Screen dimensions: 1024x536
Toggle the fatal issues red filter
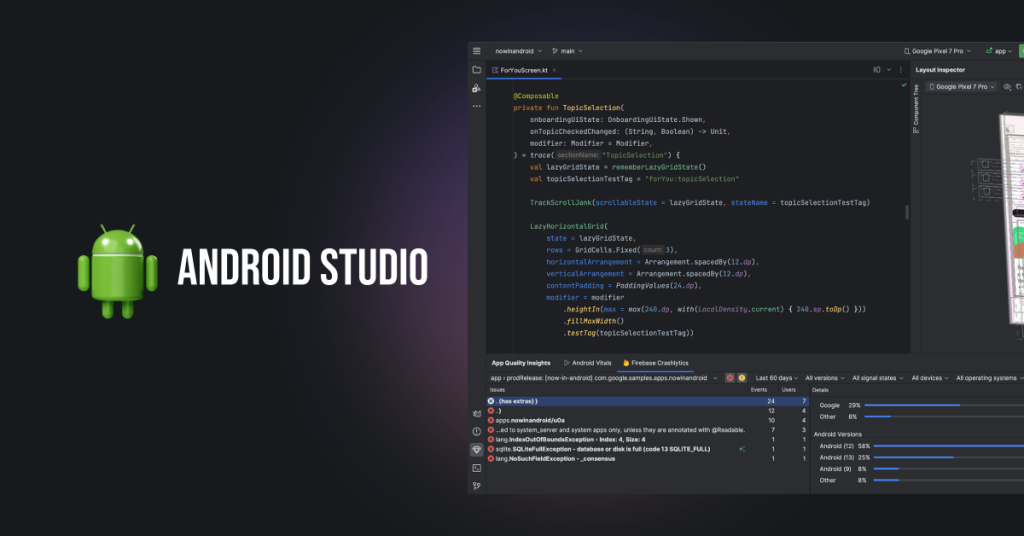[x=730, y=378]
